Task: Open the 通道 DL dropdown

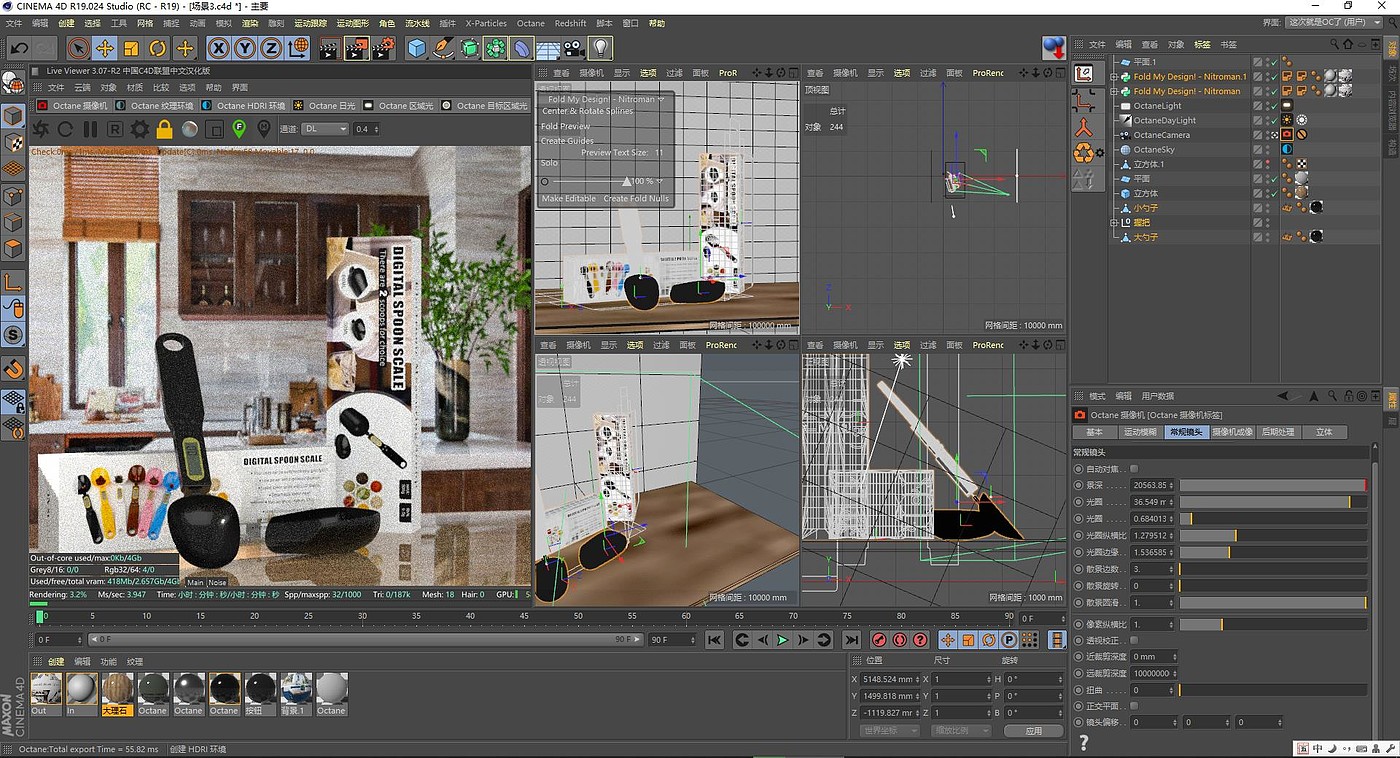Action: [x=326, y=129]
